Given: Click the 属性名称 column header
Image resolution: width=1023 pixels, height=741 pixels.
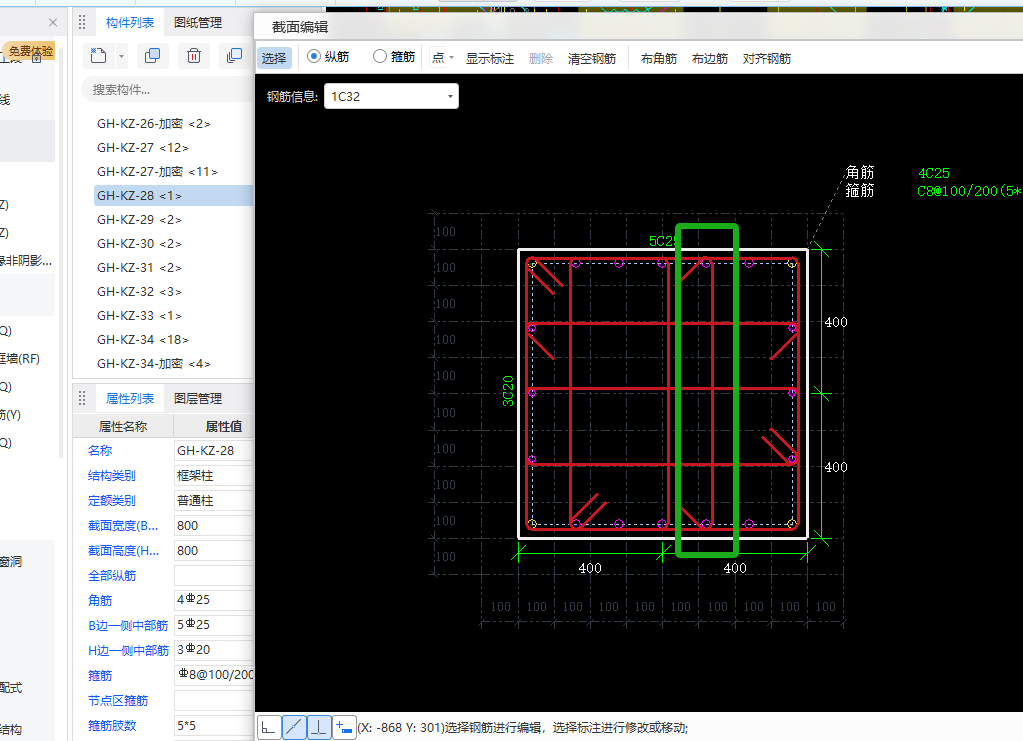Looking at the screenshot, I should pyautogui.click(x=123, y=427).
